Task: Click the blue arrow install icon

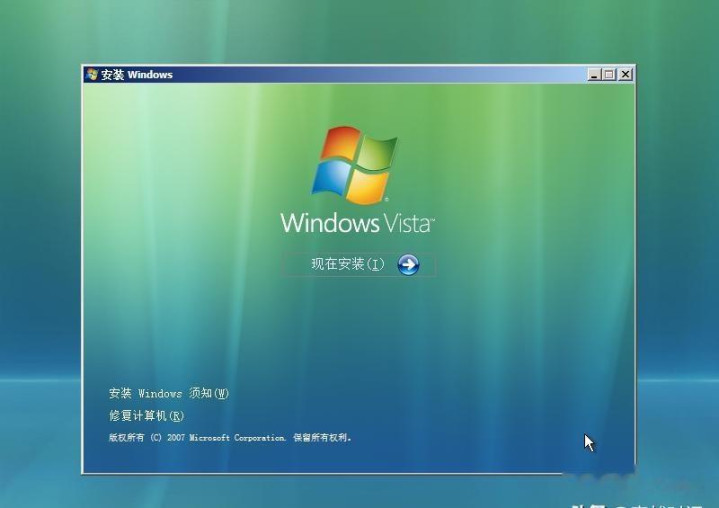Action: (408, 265)
